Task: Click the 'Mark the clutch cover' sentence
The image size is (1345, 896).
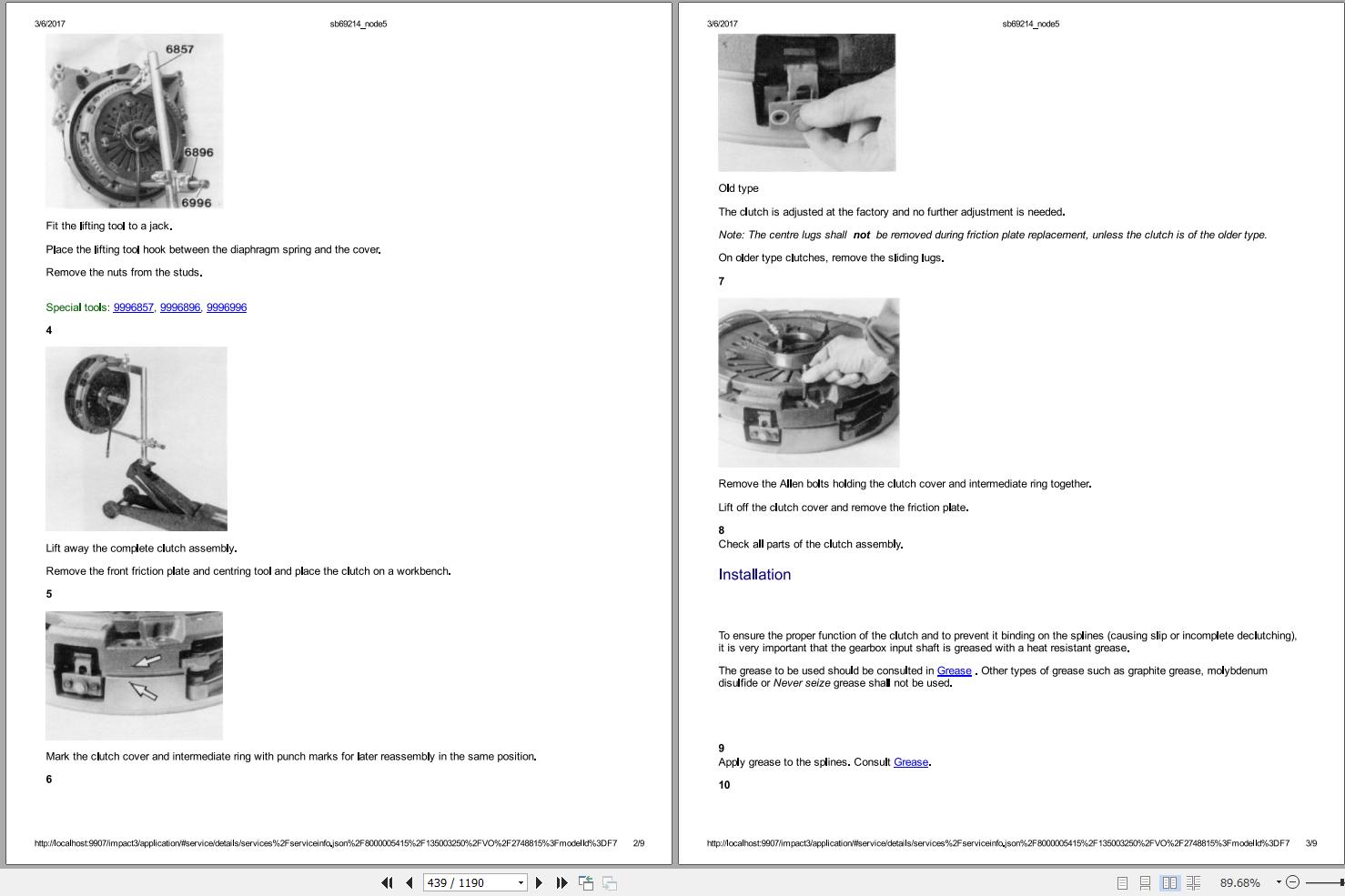Action: [x=291, y=757]
